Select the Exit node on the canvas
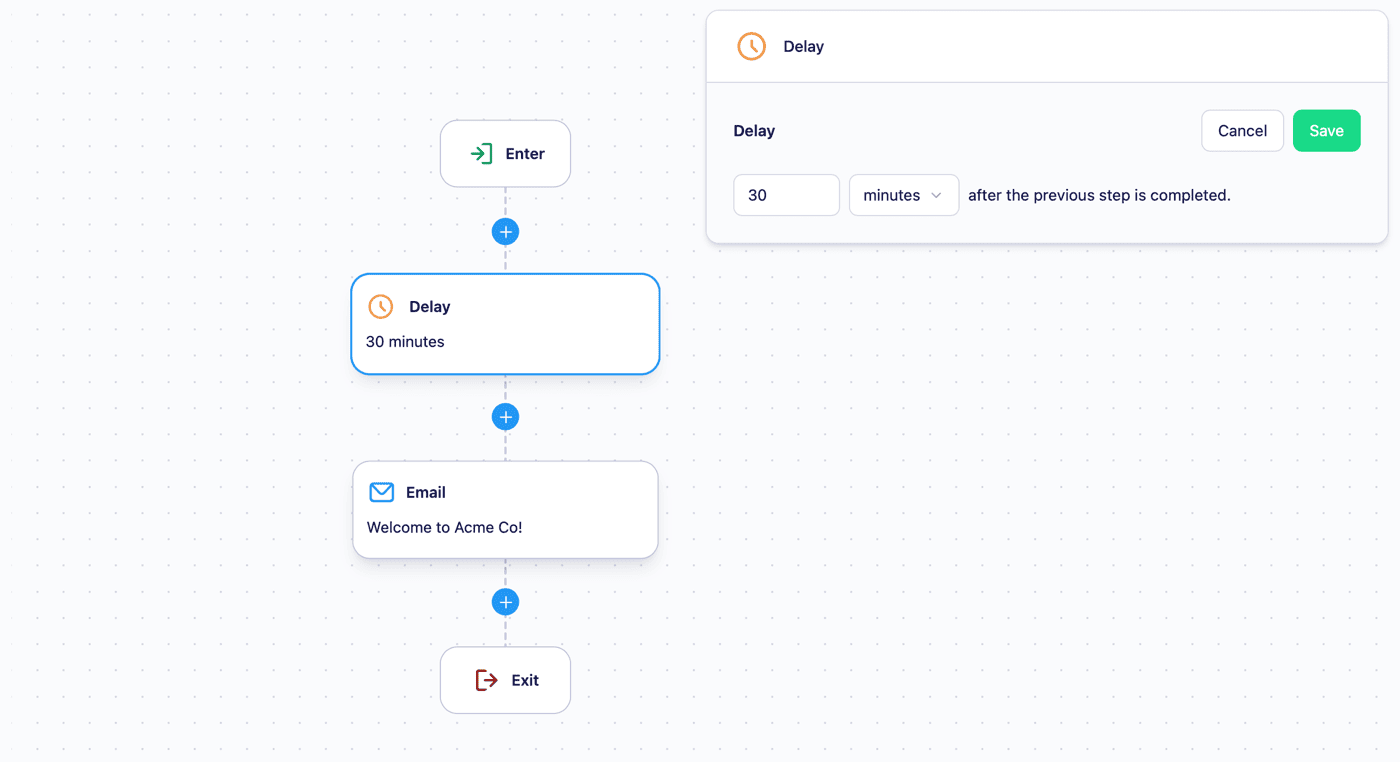The image size is (1400, 762). point(505,680)
